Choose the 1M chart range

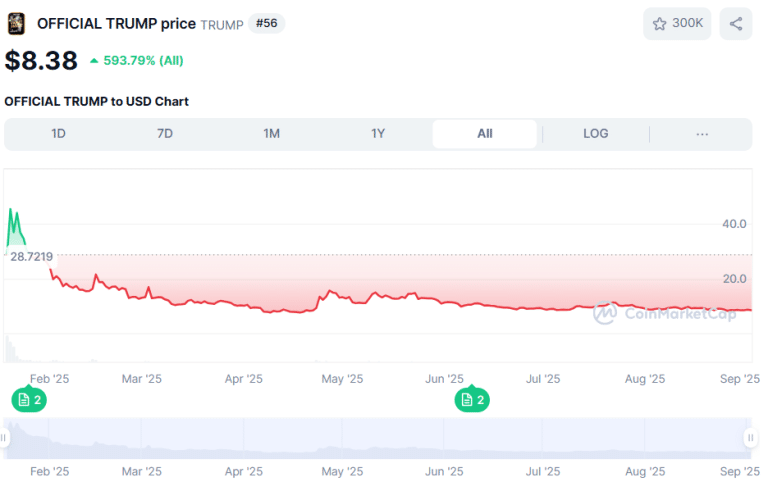point(271,134)
